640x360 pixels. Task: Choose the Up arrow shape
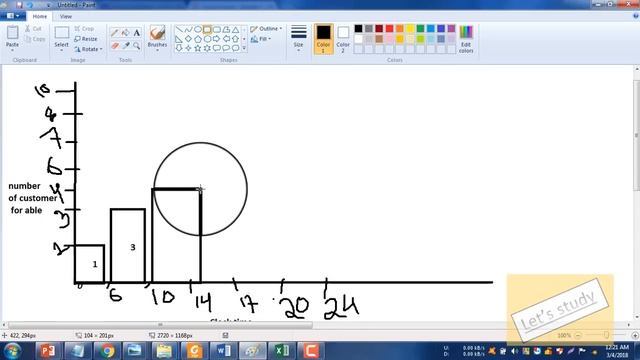[x=236, y=39]
